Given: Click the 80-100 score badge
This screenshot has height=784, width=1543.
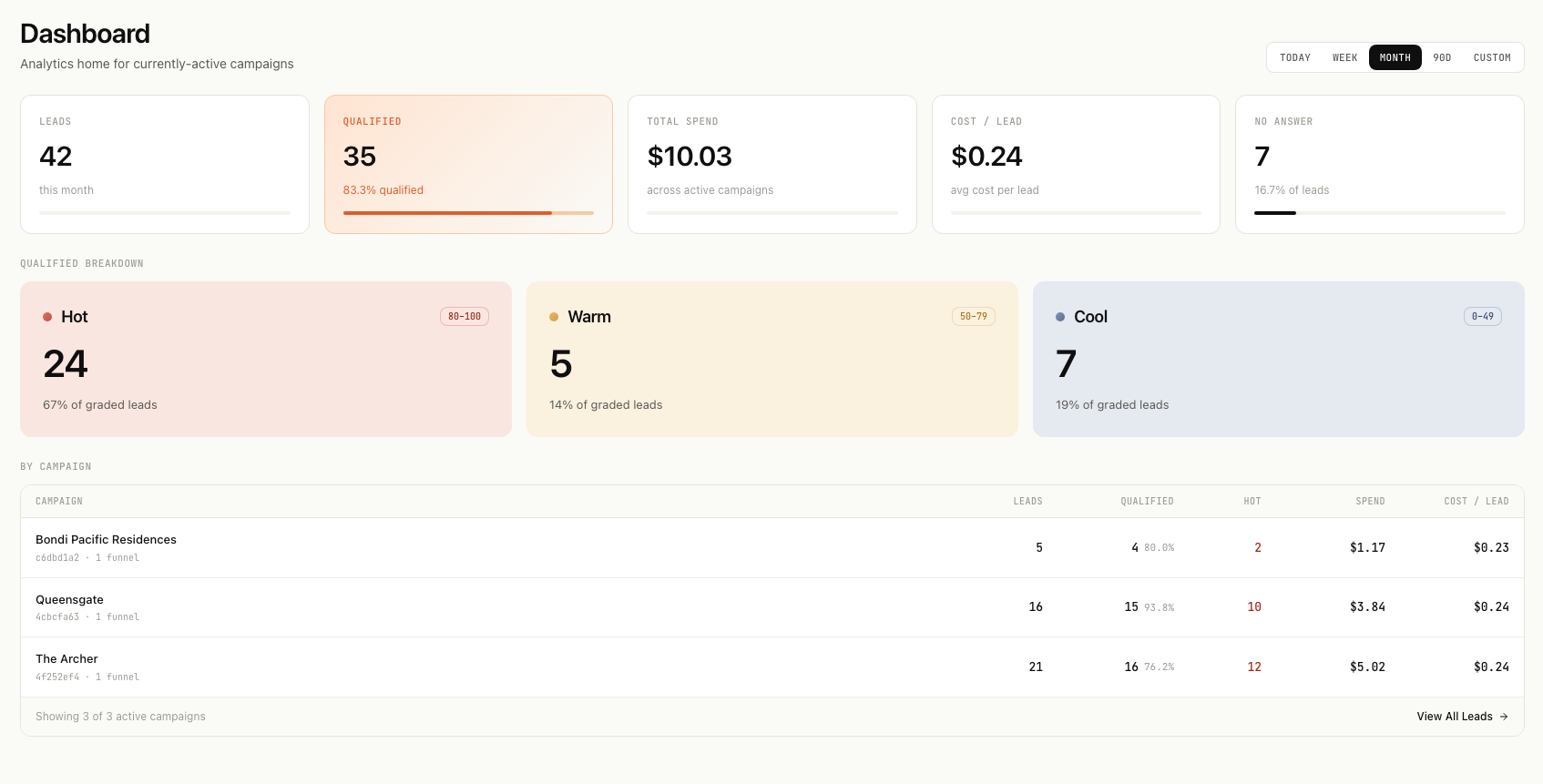Looking at the screenshot, I should (465, 317).
